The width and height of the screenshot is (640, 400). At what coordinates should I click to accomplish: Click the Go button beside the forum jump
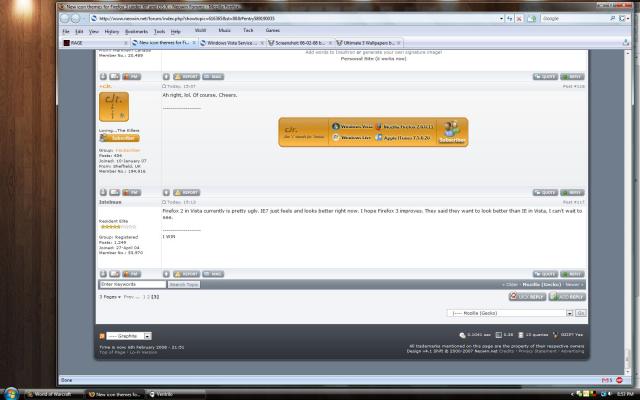point(580,313)
